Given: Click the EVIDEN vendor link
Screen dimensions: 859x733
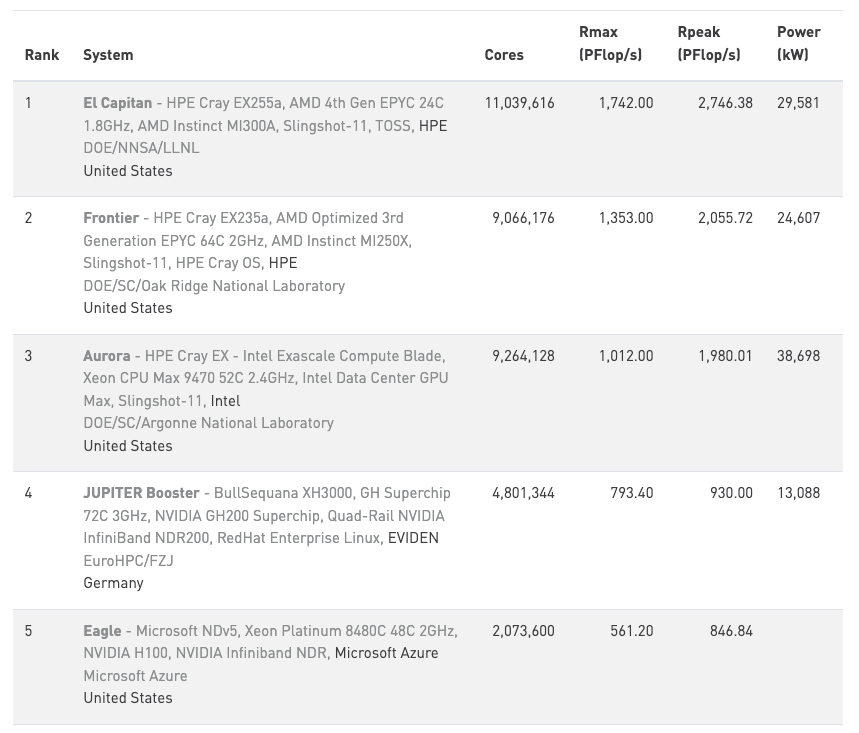Looking at the screenshot, I should (x=413, y=538).
